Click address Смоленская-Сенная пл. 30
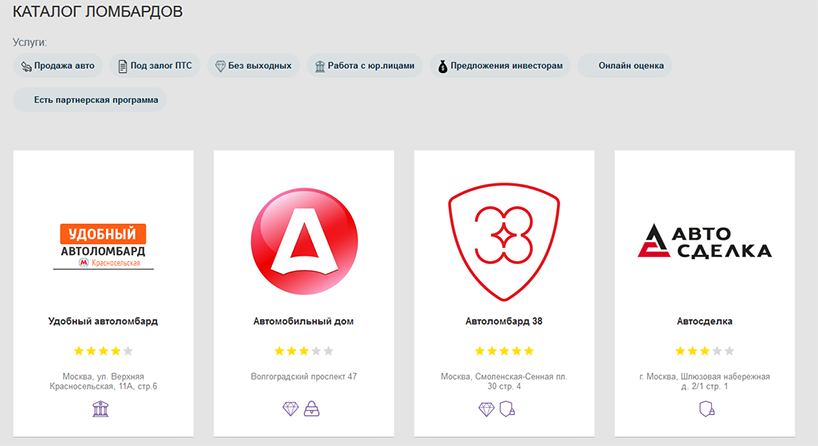The width and height of the screenshot is (818, 446). click(x=504, y=381)
